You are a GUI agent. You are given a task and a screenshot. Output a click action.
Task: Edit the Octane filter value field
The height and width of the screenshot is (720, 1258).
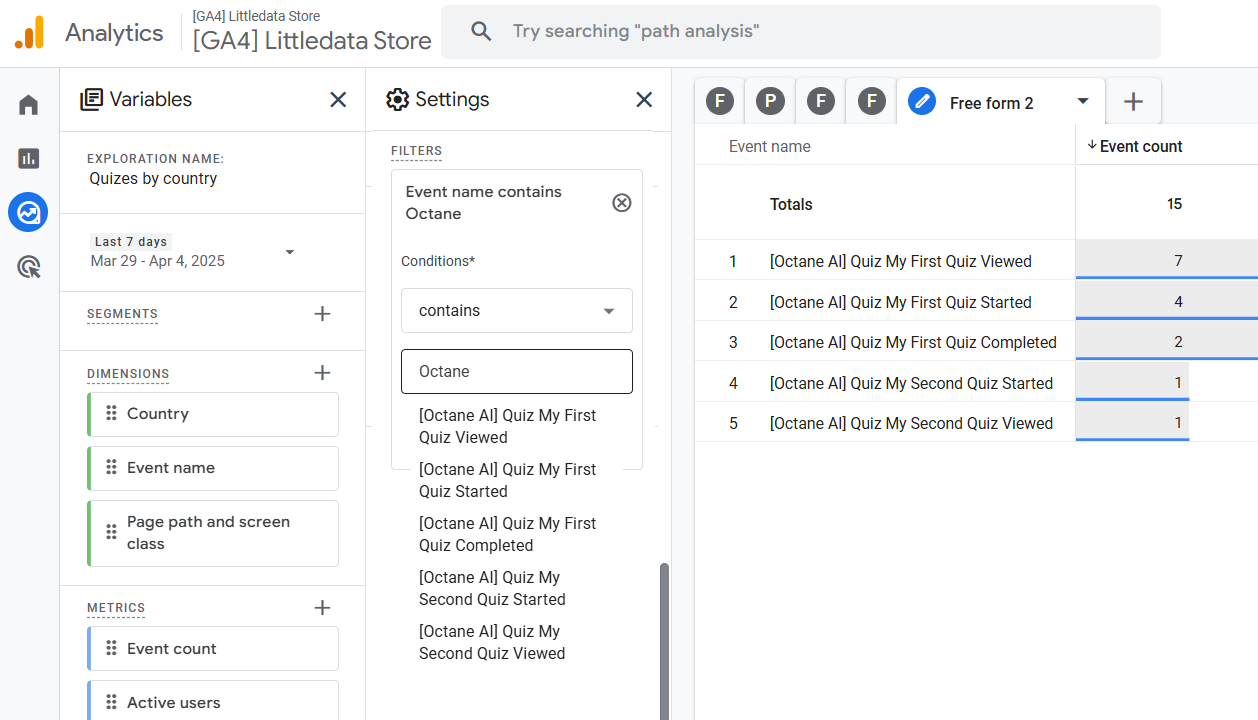coord(517,372)
